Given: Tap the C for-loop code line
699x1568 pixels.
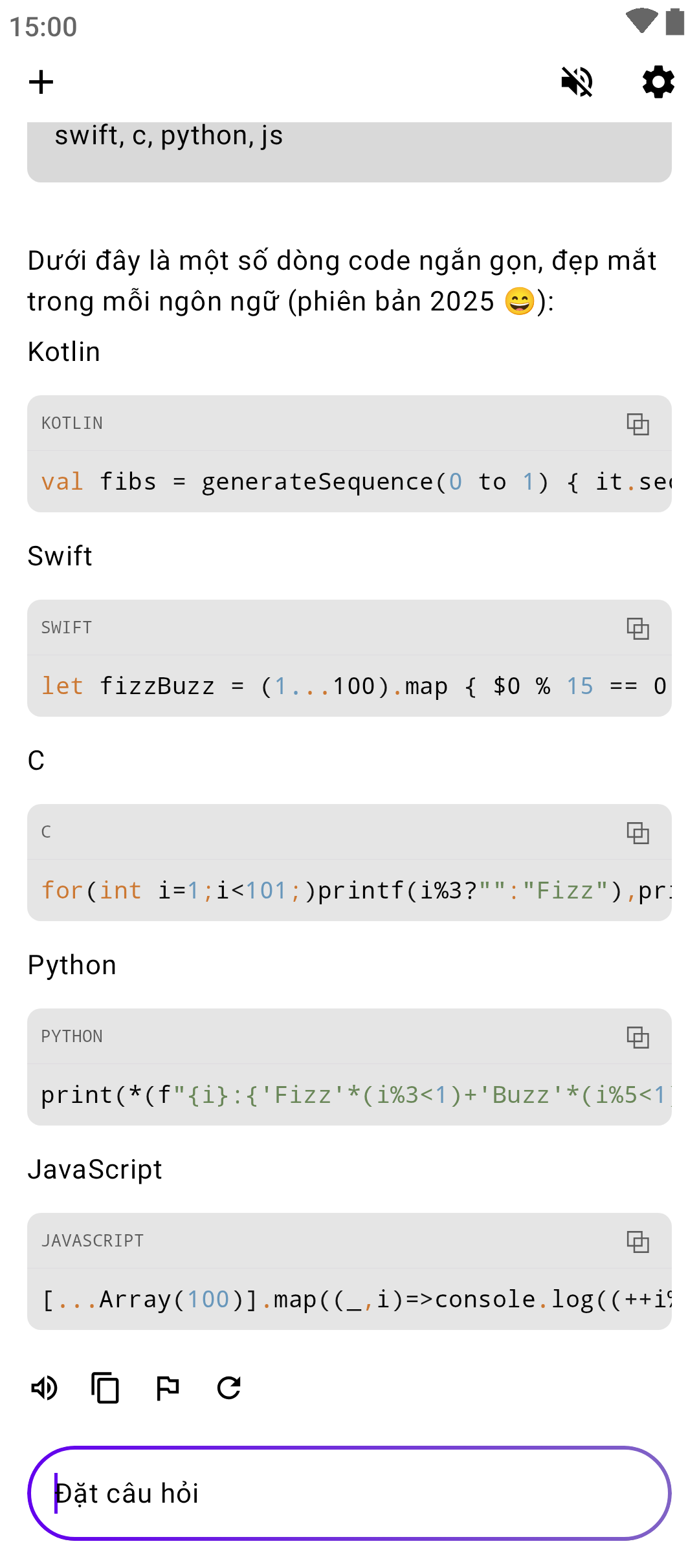Looking at the screenshot, I should [x=349, y=891].
